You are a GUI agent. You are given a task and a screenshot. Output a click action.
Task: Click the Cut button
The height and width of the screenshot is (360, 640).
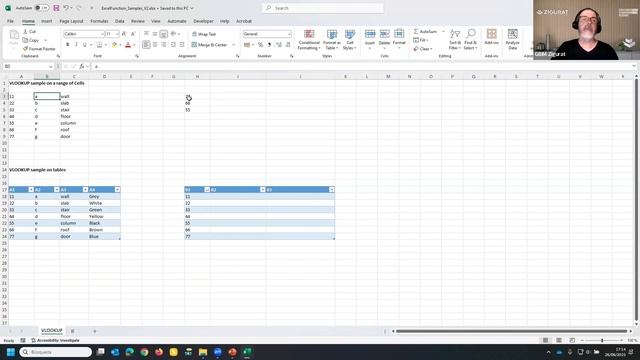click(30, 31)
